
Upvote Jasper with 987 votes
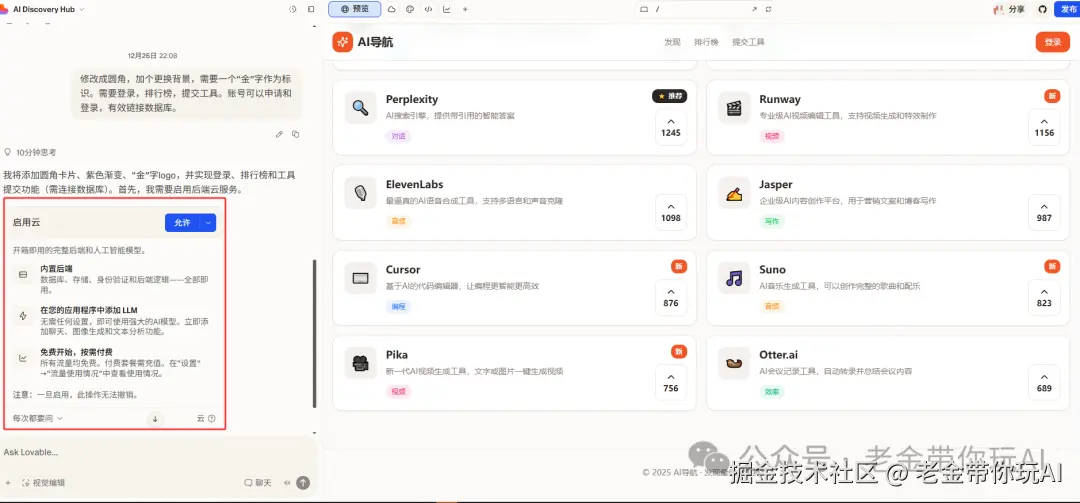1044,212
